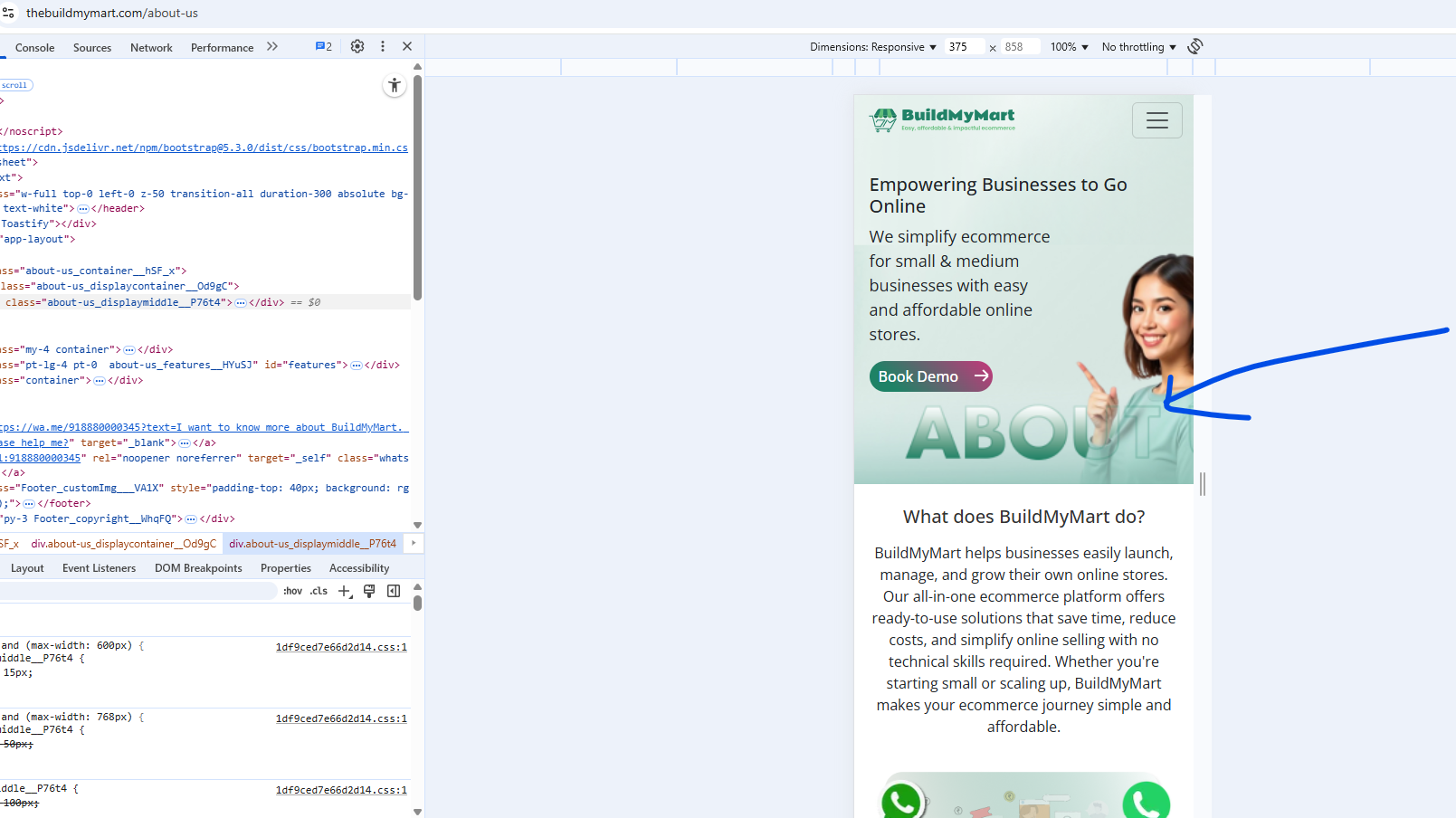This screenshot has width=1456, height=818.
Task: Click the viewport width field showing 375
Action: coord(964,47)
